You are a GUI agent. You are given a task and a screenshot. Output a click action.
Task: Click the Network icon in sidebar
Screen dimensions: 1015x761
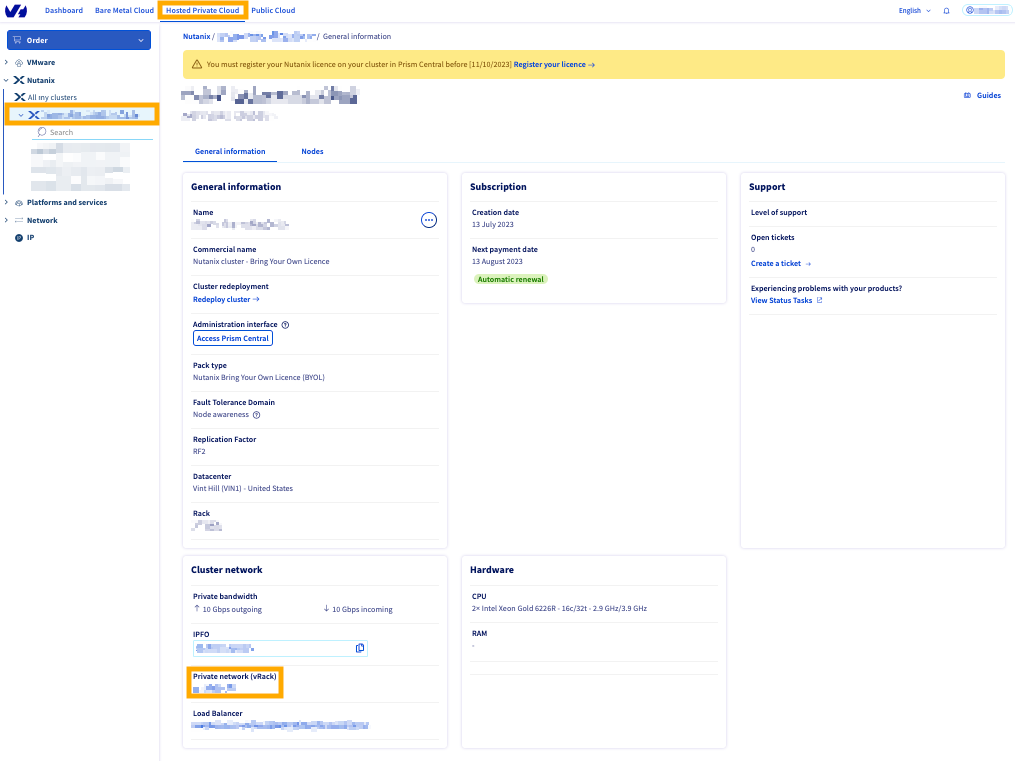(19, 221)
